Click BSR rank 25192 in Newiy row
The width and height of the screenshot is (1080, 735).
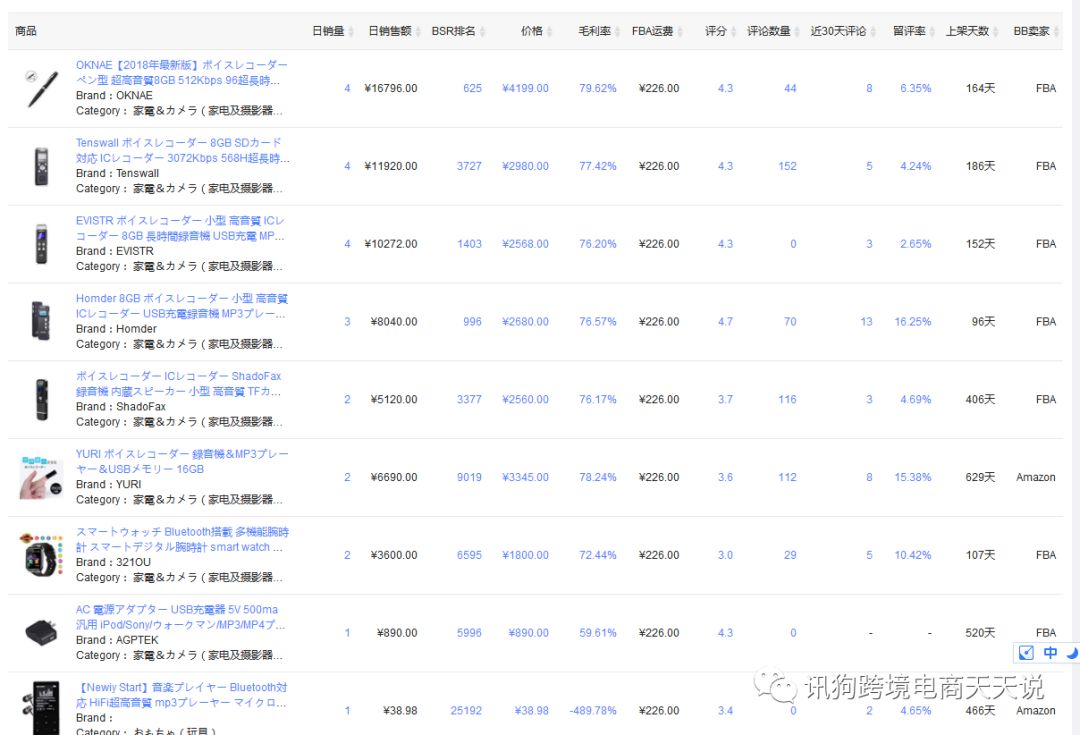point(466,711)
